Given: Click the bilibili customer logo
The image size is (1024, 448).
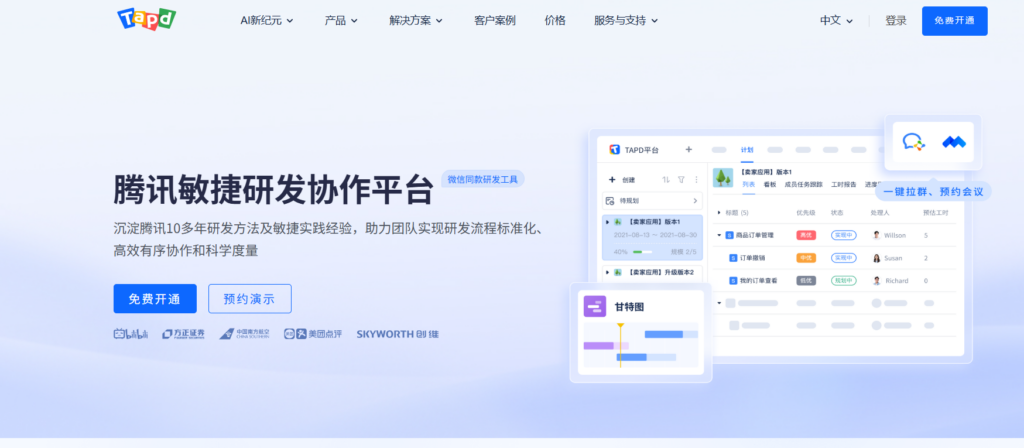Looking at the screenshot, I should (131, 334).
